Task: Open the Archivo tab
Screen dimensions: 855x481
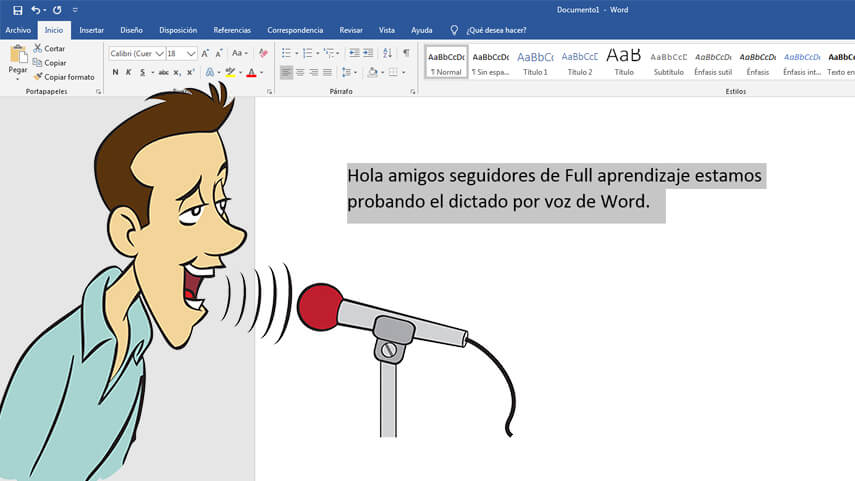Action: pos(18,30)
